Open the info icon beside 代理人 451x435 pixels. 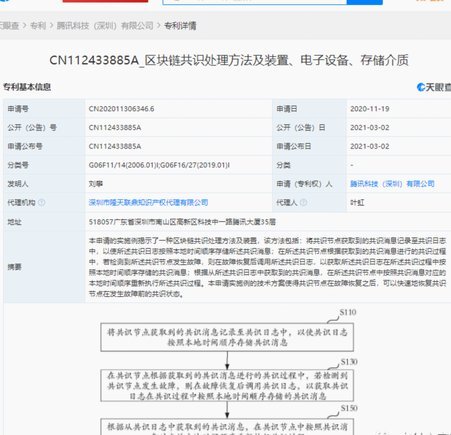click(x=303, y=202)
